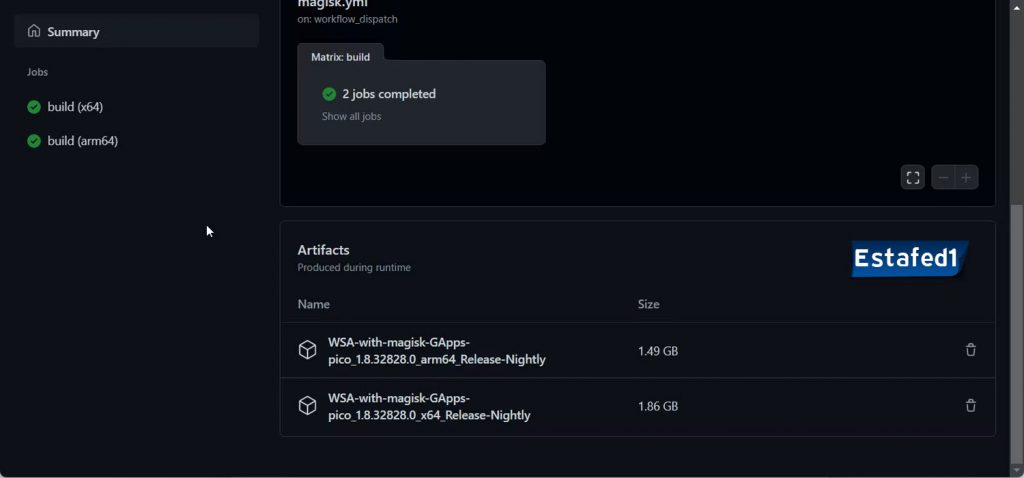Open the build (x64) job
1024x478 pixels.
pos(75,107)
